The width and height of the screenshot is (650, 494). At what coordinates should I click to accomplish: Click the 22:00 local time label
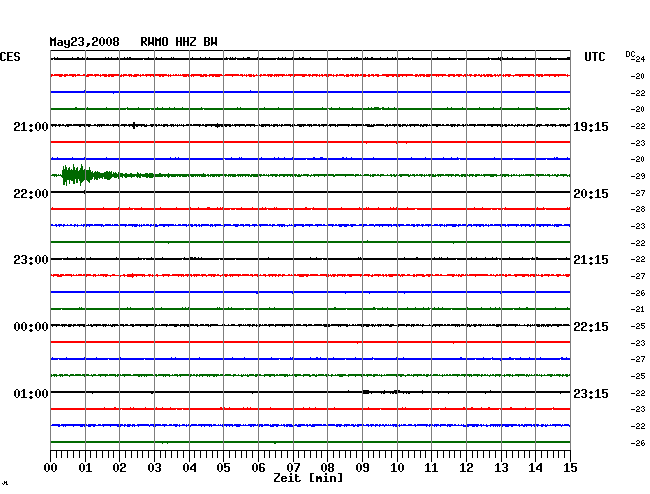coord(31,194)
